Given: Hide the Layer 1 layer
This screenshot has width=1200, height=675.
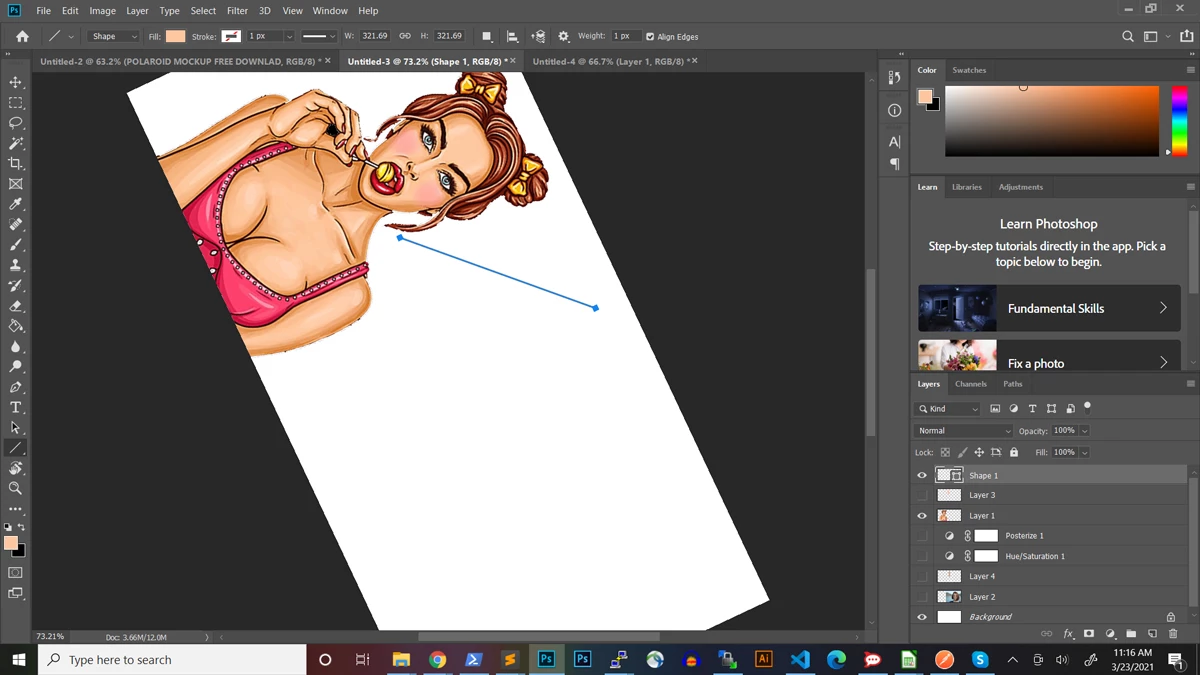Looking at the screenshot, I should (x=922, y=516).
